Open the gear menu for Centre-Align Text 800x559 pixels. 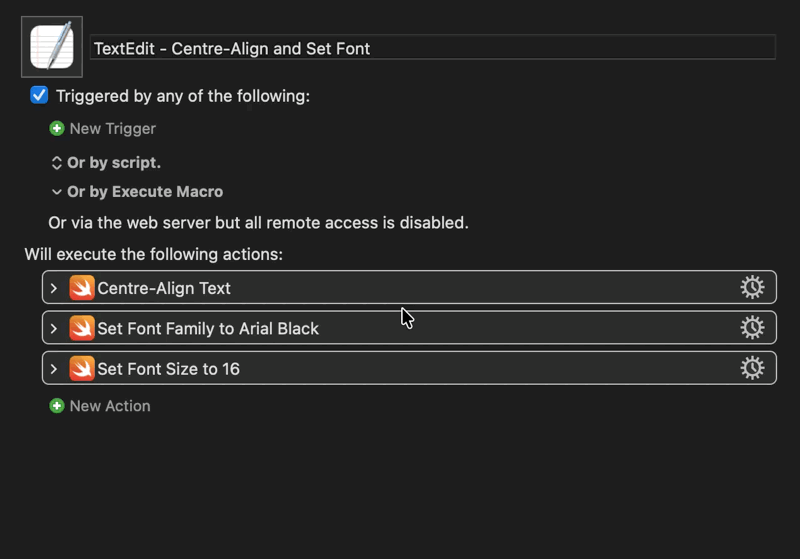pyautogui.click(x=753, y=287)
